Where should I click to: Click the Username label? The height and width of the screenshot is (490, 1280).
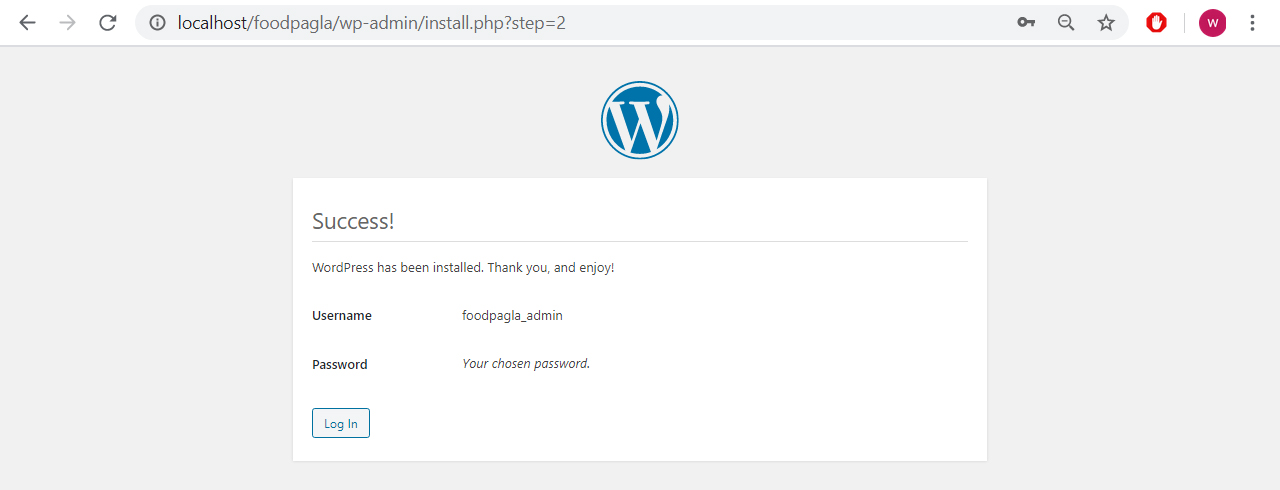point(342,316)
